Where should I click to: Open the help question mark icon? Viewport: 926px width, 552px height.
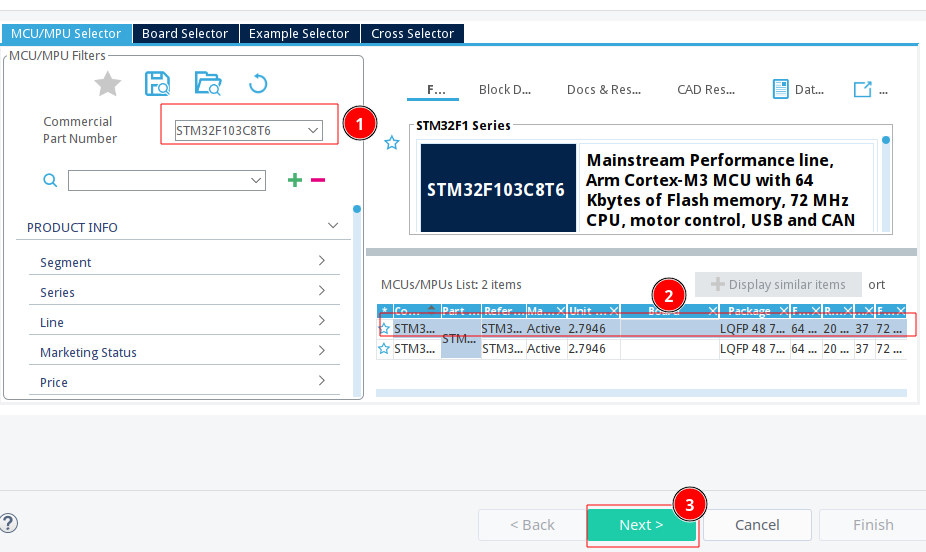pyautogui.click(x=8, y=523)
